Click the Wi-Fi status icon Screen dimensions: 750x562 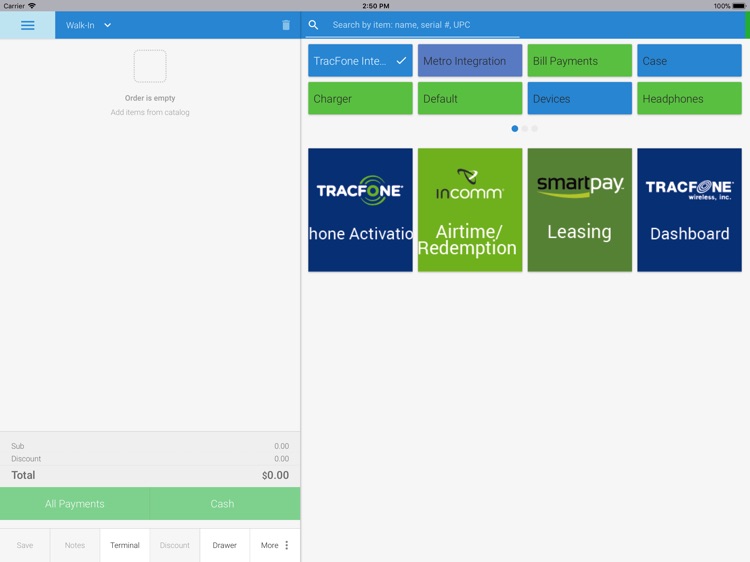[32, 6]
